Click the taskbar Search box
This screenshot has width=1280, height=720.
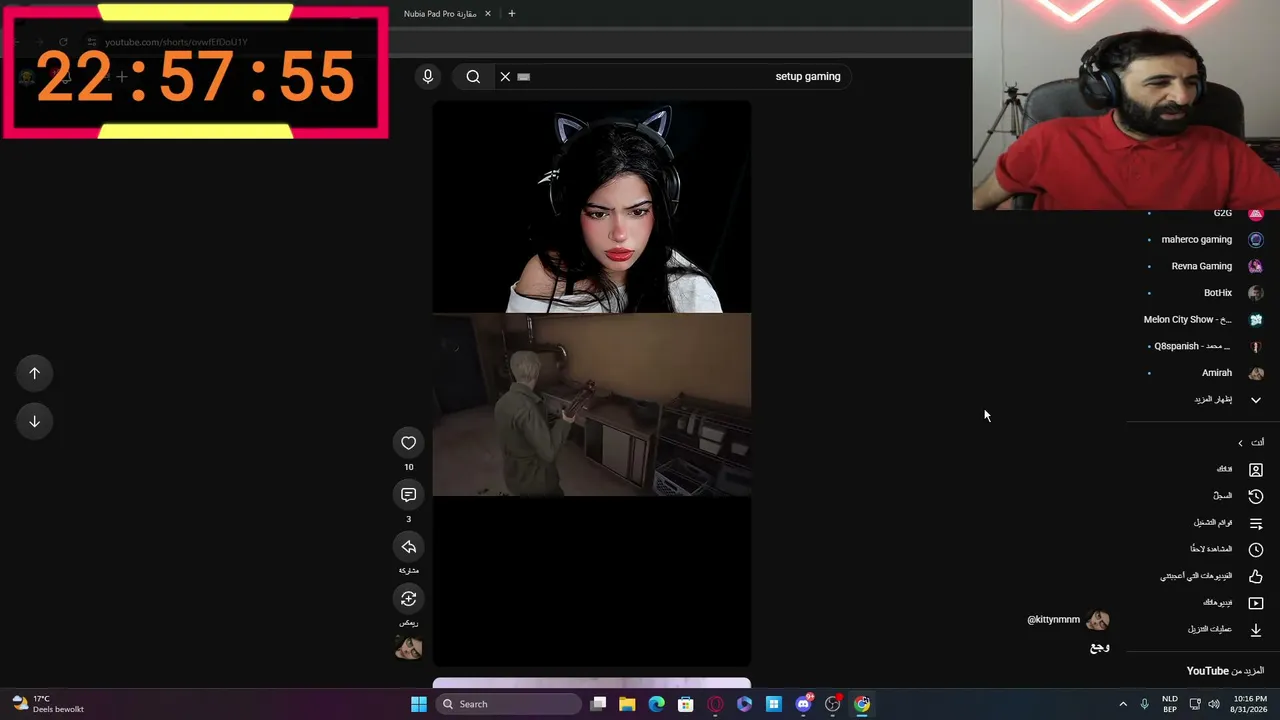coord(508,704)
